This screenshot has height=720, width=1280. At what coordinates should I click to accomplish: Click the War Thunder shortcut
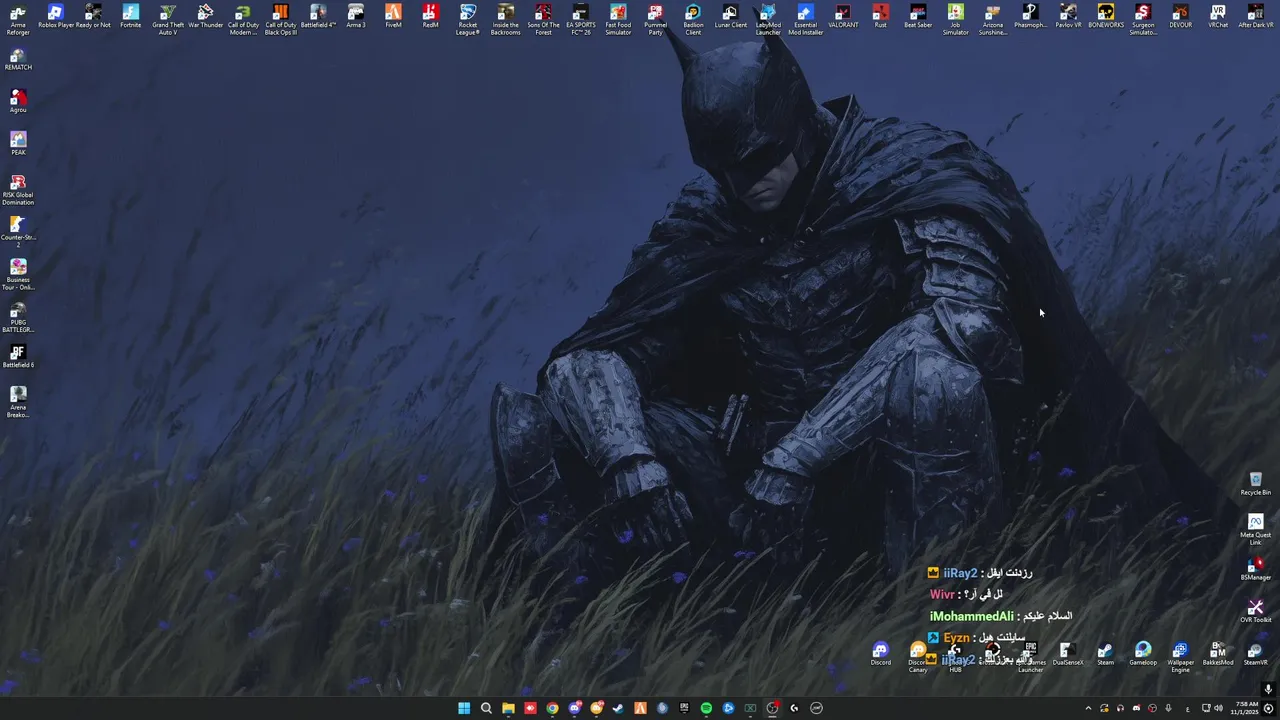point(206,16)
